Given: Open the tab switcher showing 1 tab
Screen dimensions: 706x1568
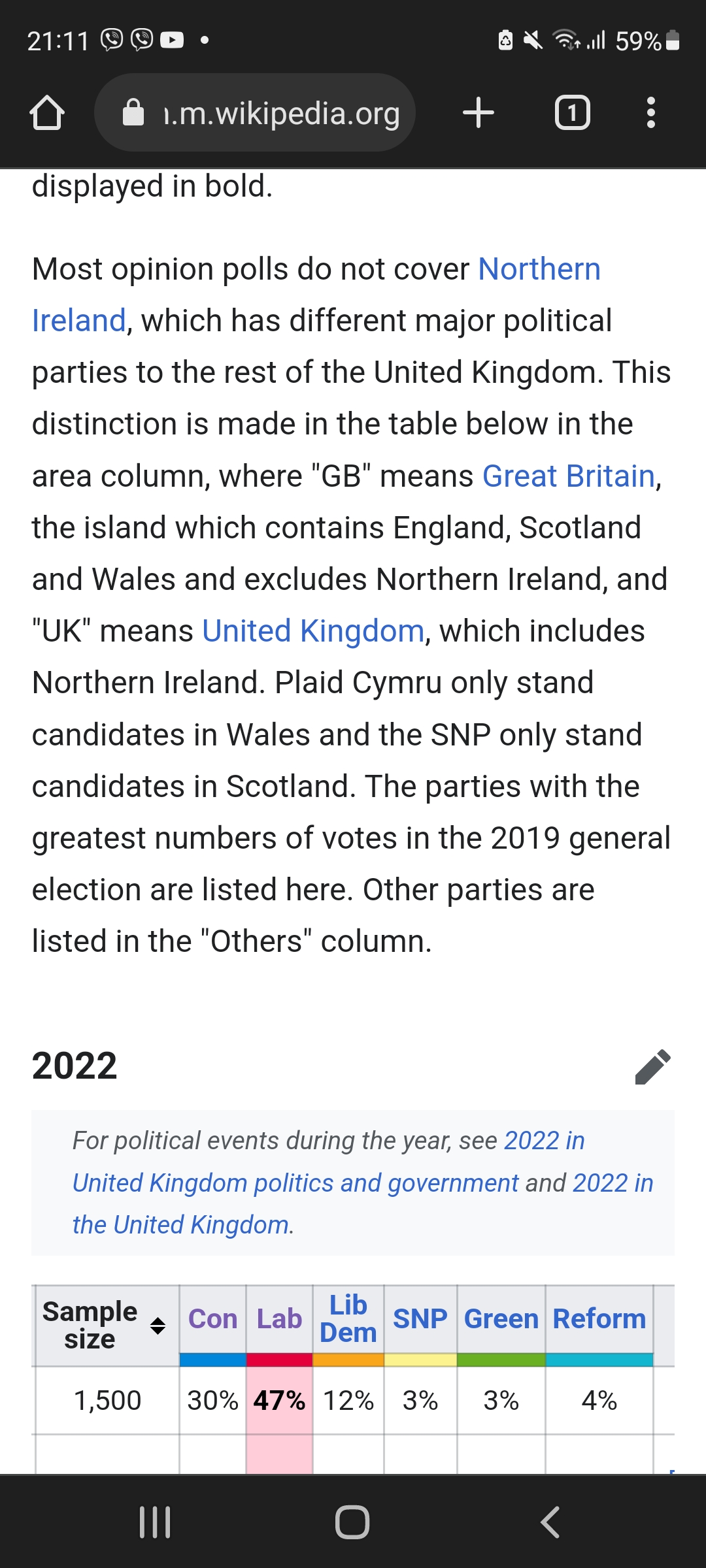Looking at the screenshot, I should (x=572, y=113).
